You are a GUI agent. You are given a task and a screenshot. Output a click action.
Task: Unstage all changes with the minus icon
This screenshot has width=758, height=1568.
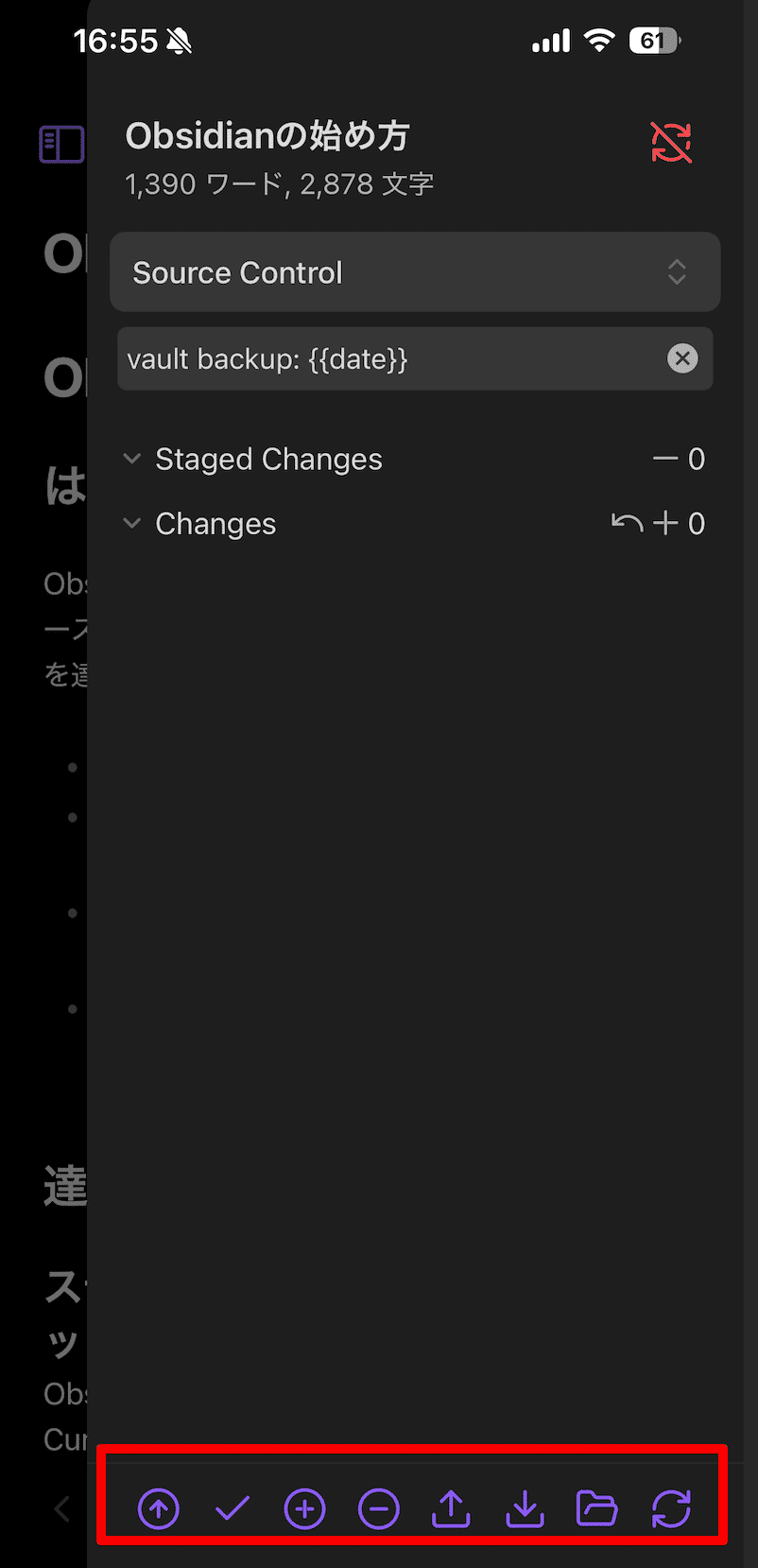[x=378, y=1508]
